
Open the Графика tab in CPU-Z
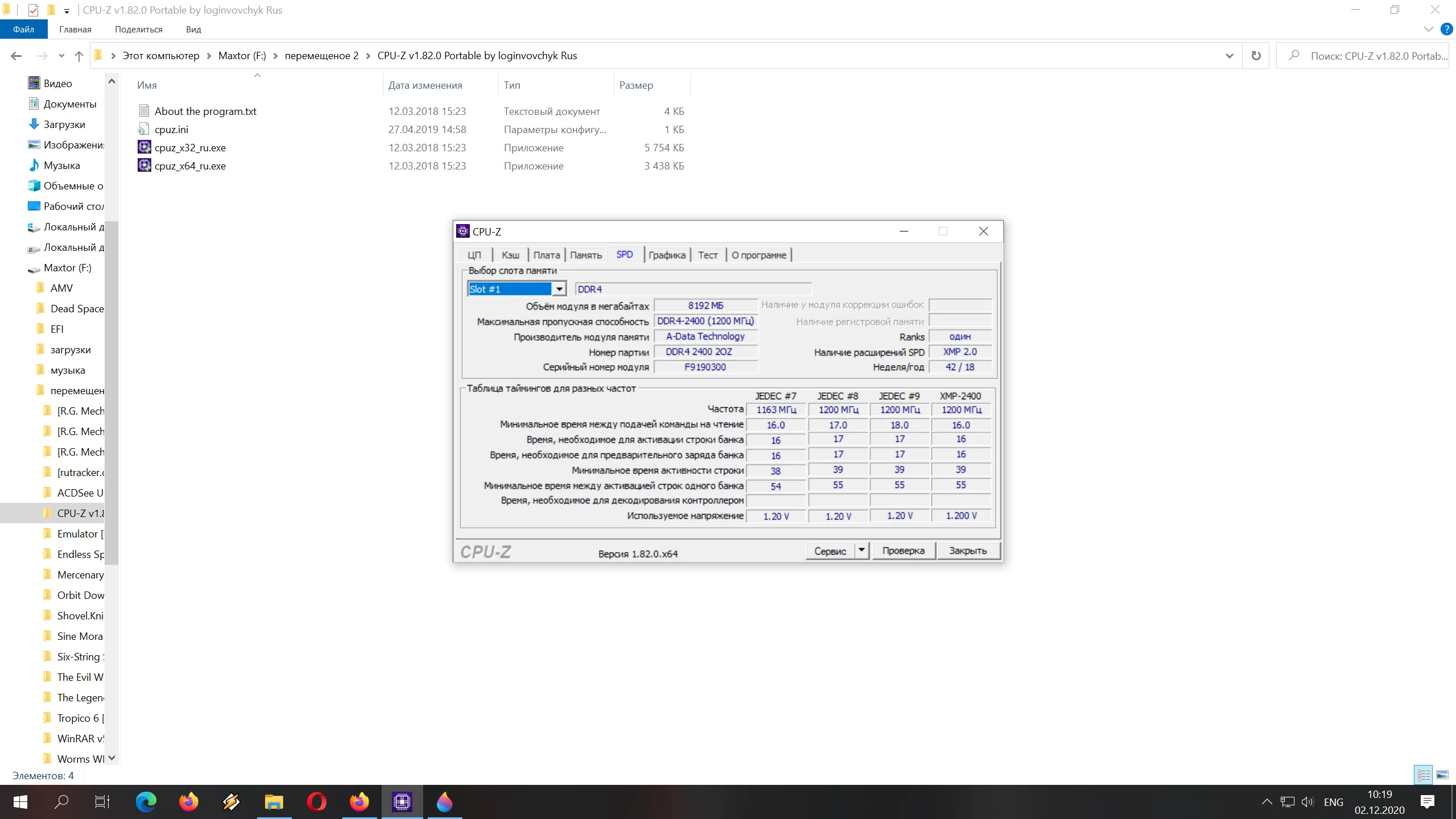667,255
